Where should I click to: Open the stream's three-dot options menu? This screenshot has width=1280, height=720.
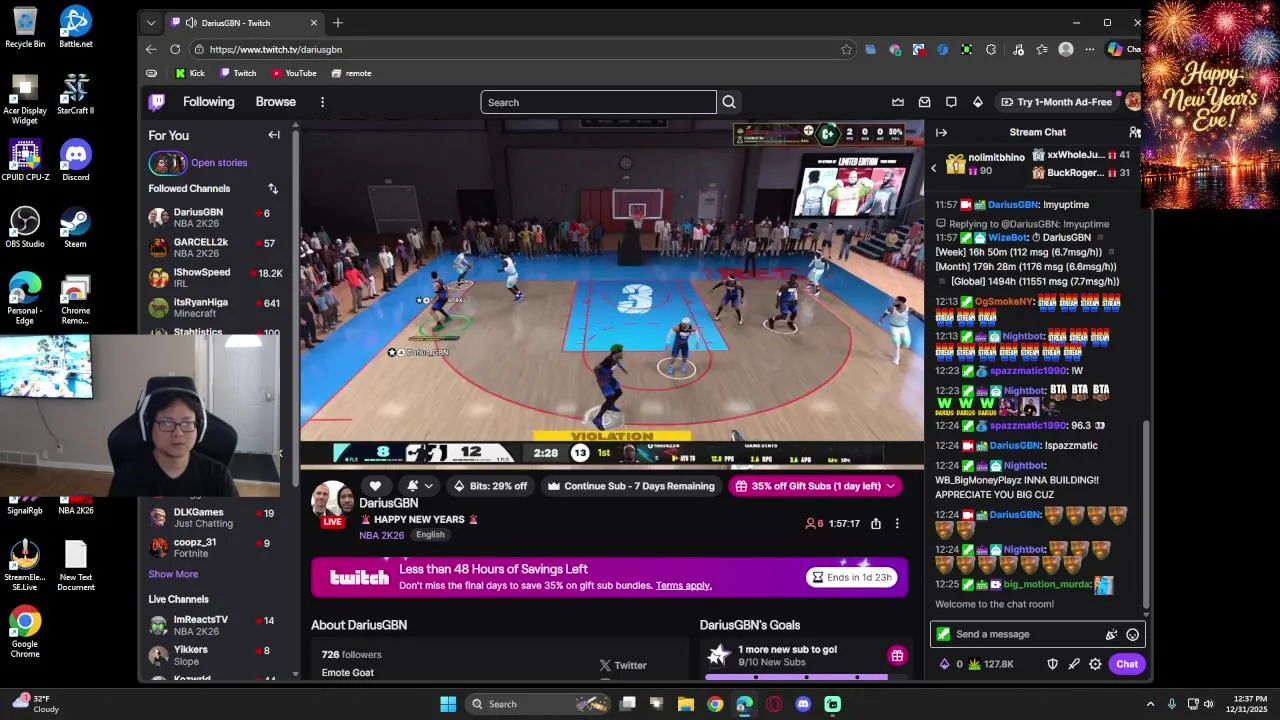(897, 523)
